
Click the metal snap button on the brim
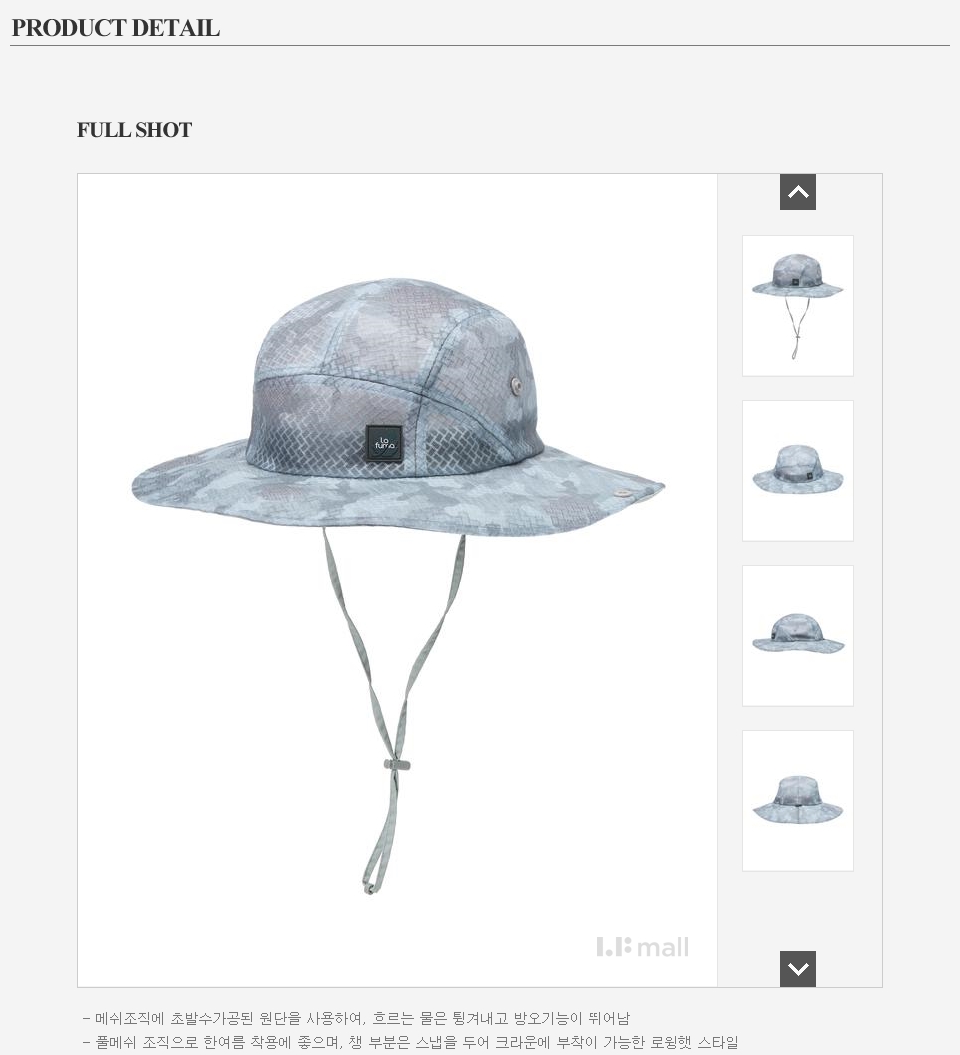click(x=623, y=494)
